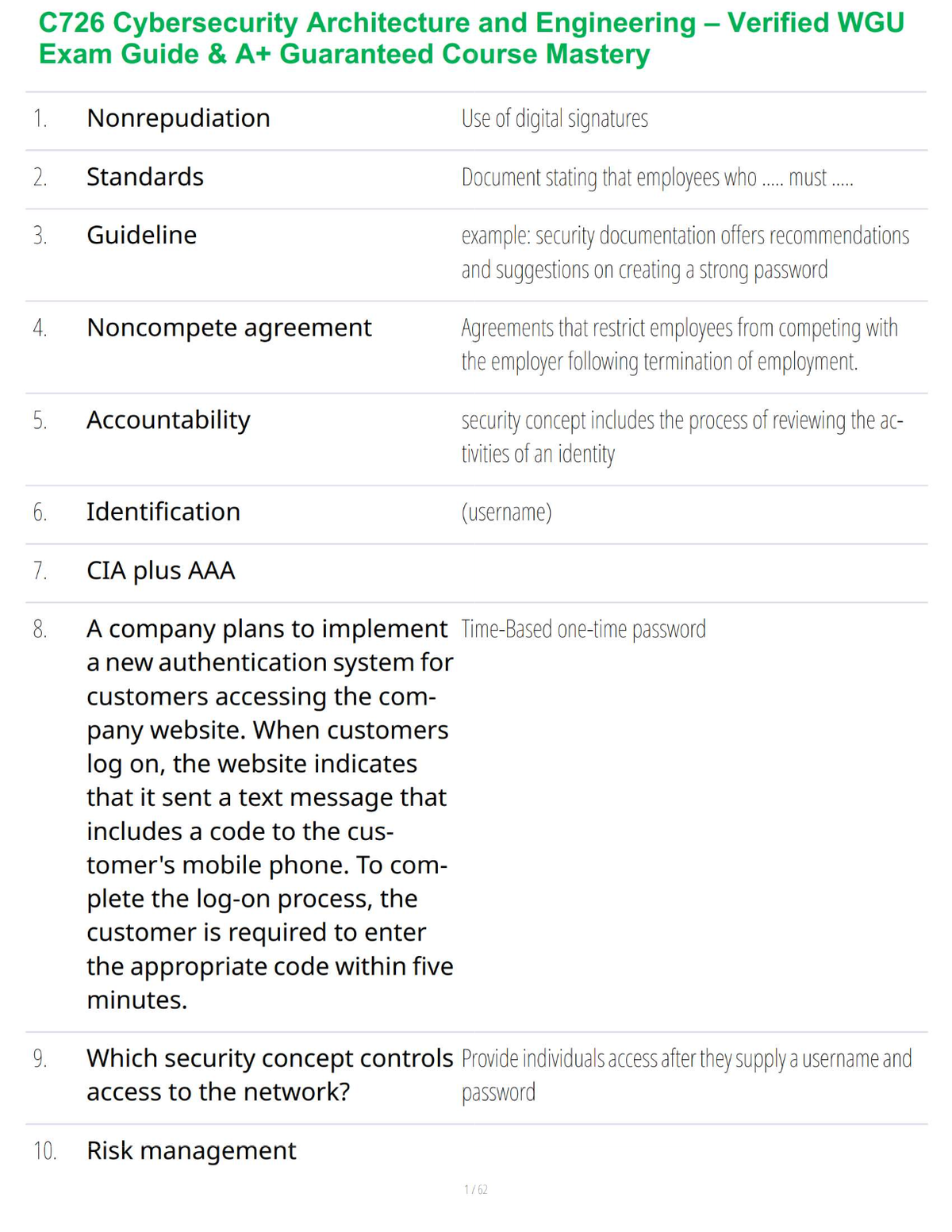
Task: Select the Accountability term
Action: [168, 420]
